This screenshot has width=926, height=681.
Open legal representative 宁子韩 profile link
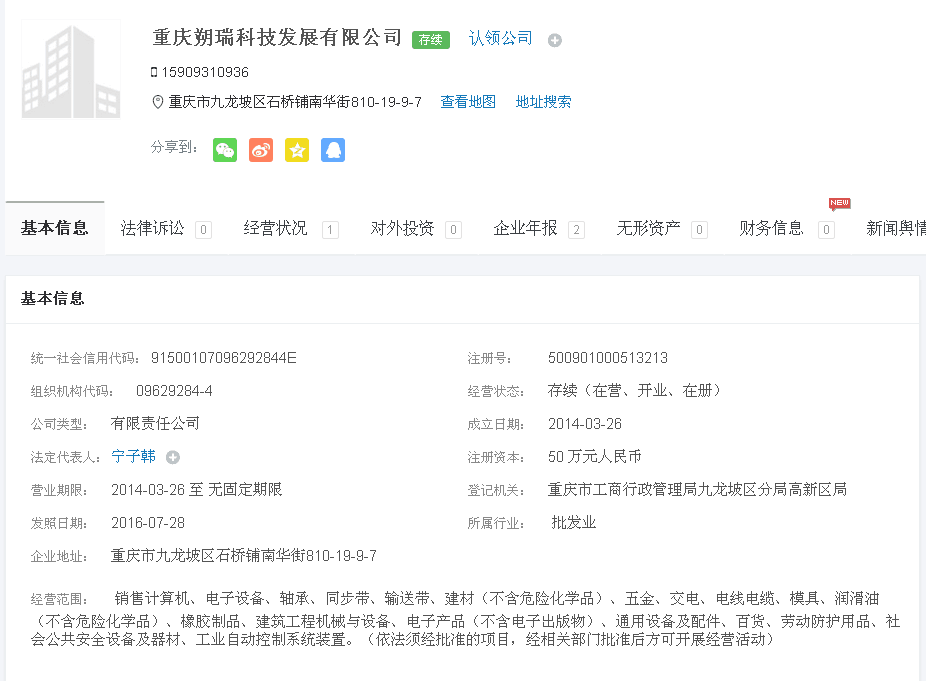(x=134, y=457)
